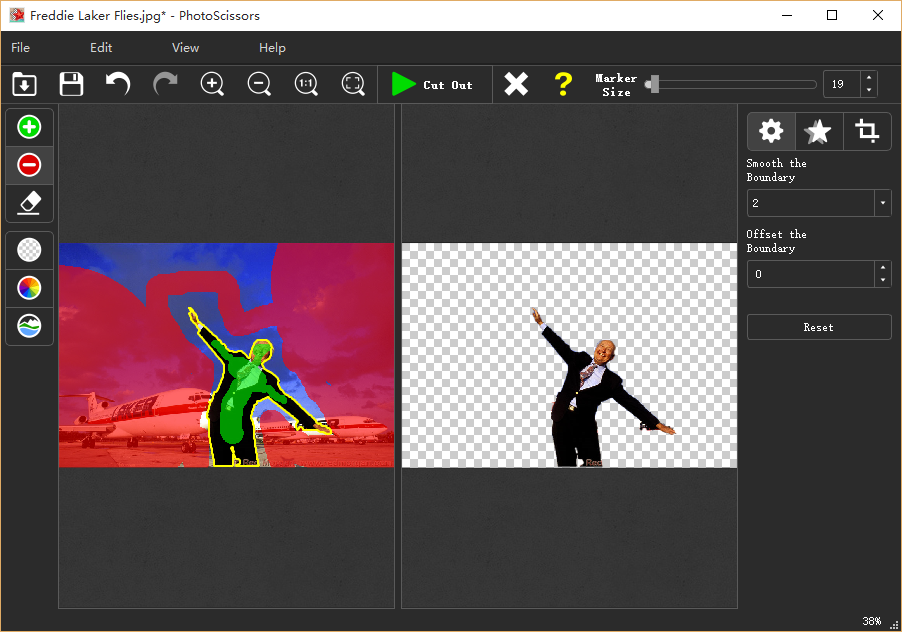Undo the last marker stroke
The image size is (902, 632).
click(x=118, y=84)
